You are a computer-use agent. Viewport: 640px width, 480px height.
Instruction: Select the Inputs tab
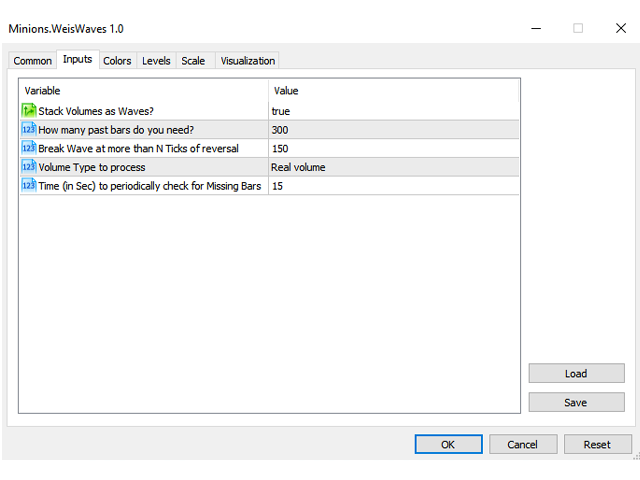pos(78,60)
